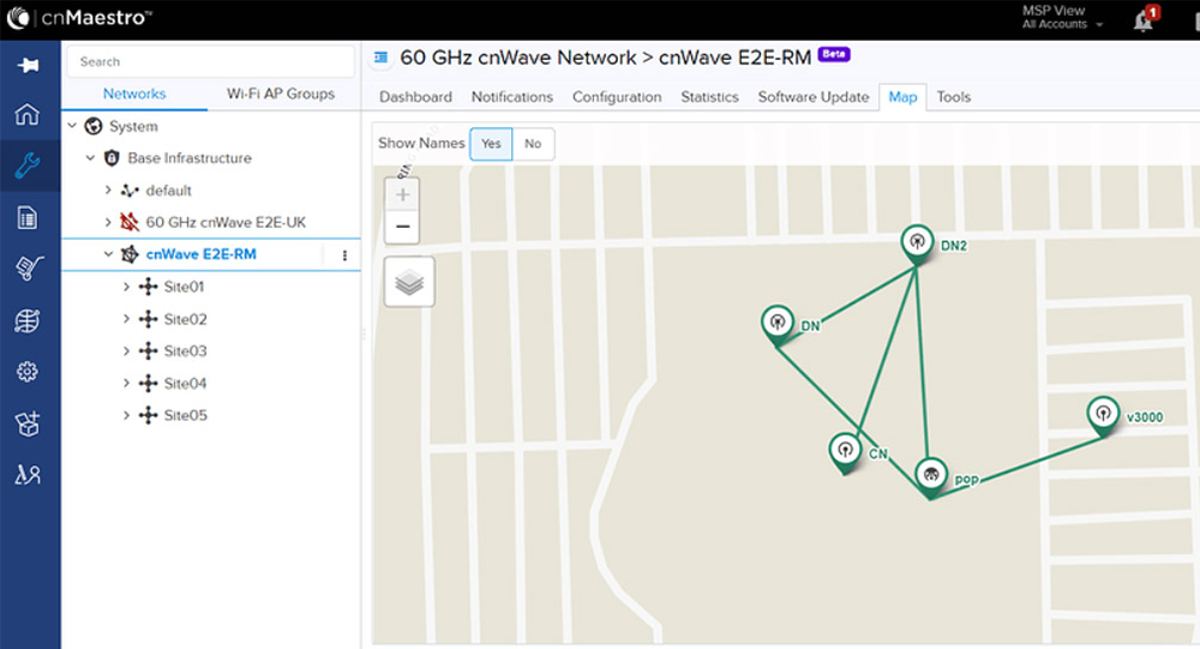Expand Site02 in the tree
The height and width of the screenshot is (649, 1200).
(x=126, y=319)
